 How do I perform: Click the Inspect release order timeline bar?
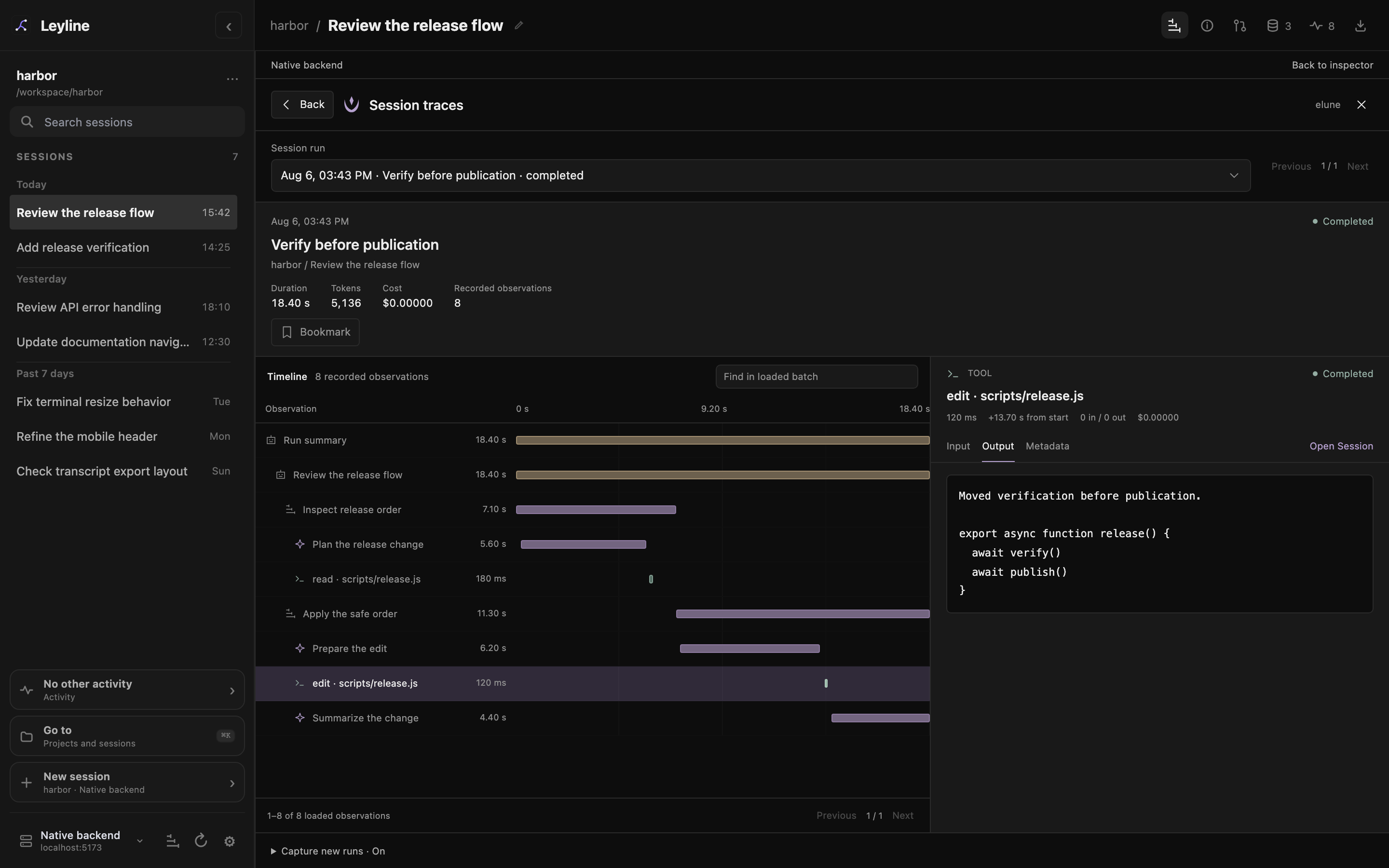click(x=596, y=510)
